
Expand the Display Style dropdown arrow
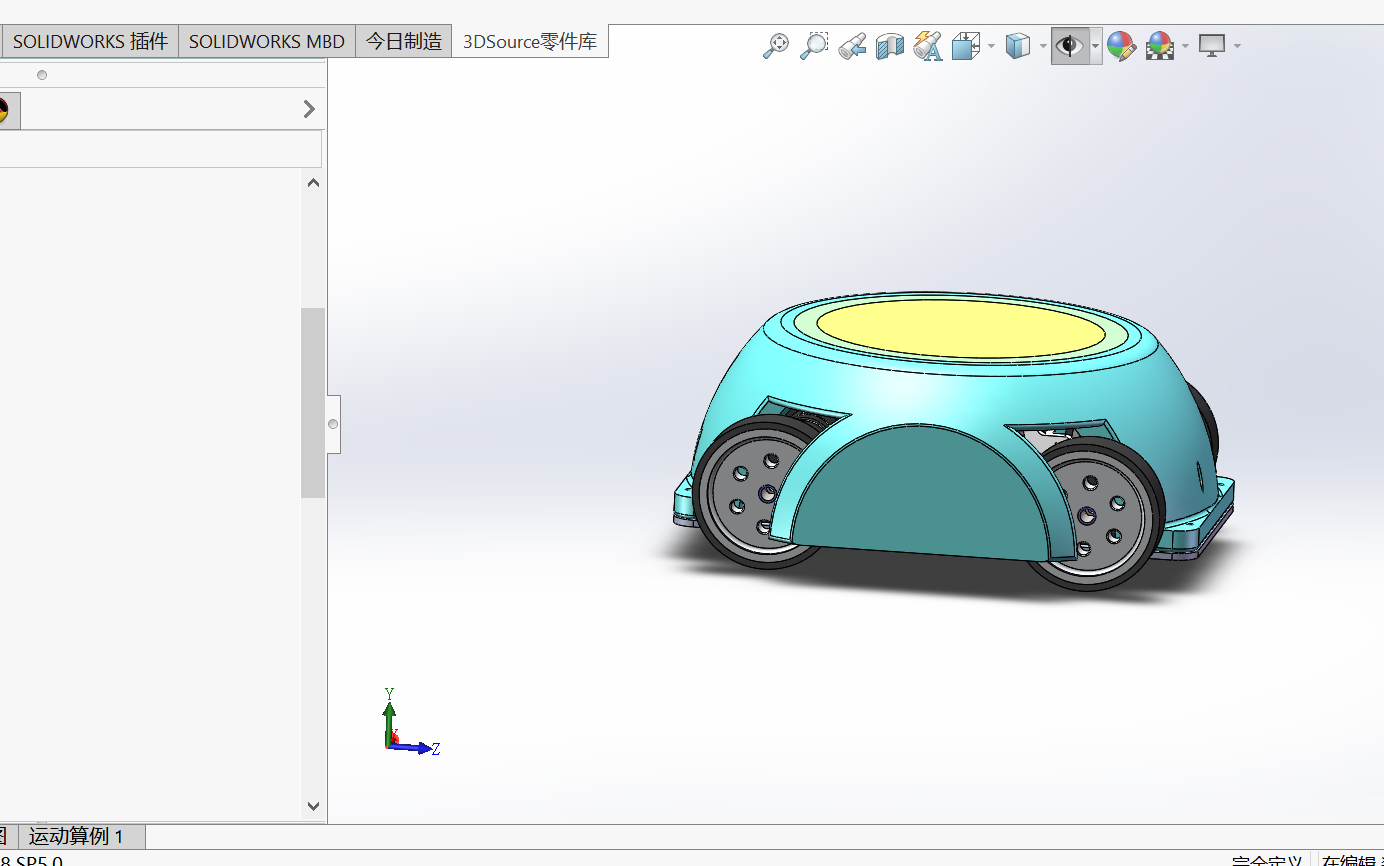pos(1043,46)
